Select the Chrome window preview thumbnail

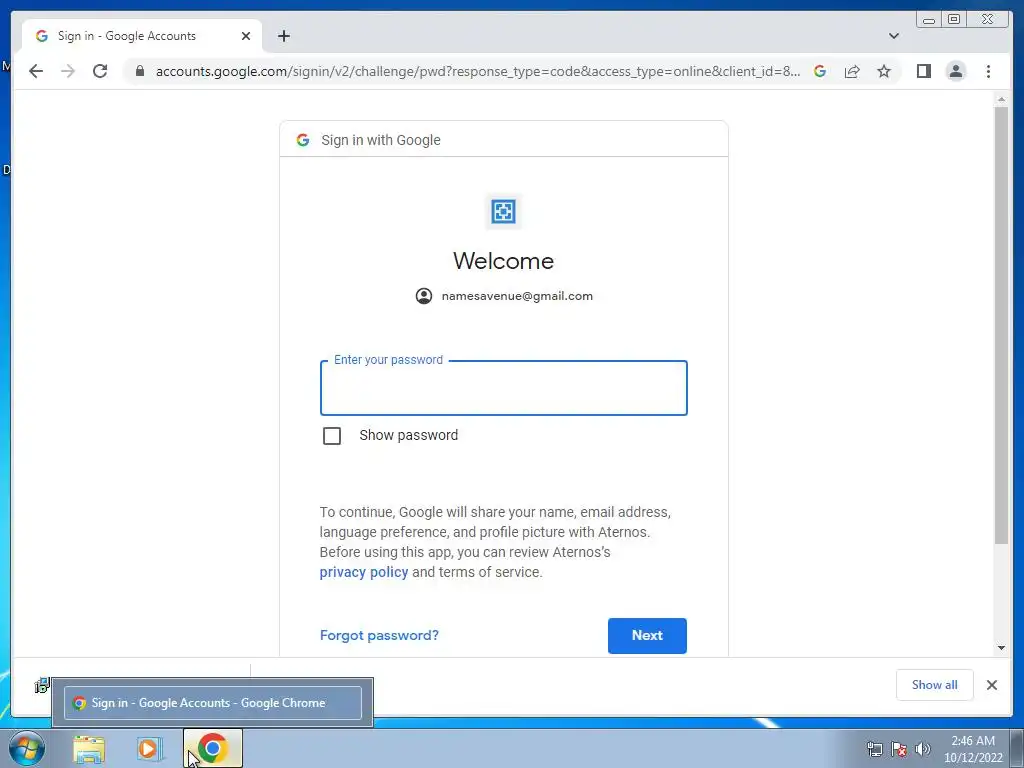coord(213,703)
